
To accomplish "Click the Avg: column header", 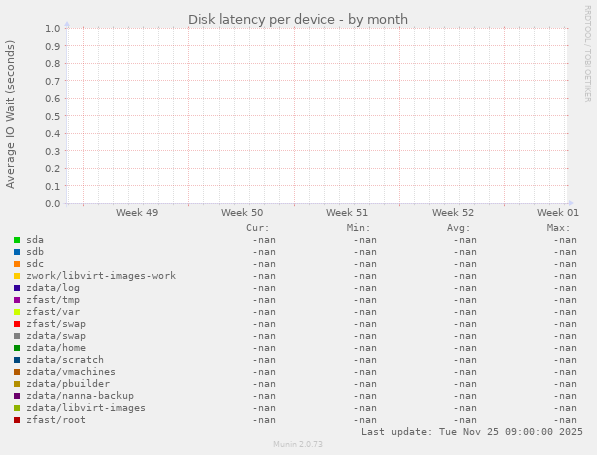I will click(458, 228).
